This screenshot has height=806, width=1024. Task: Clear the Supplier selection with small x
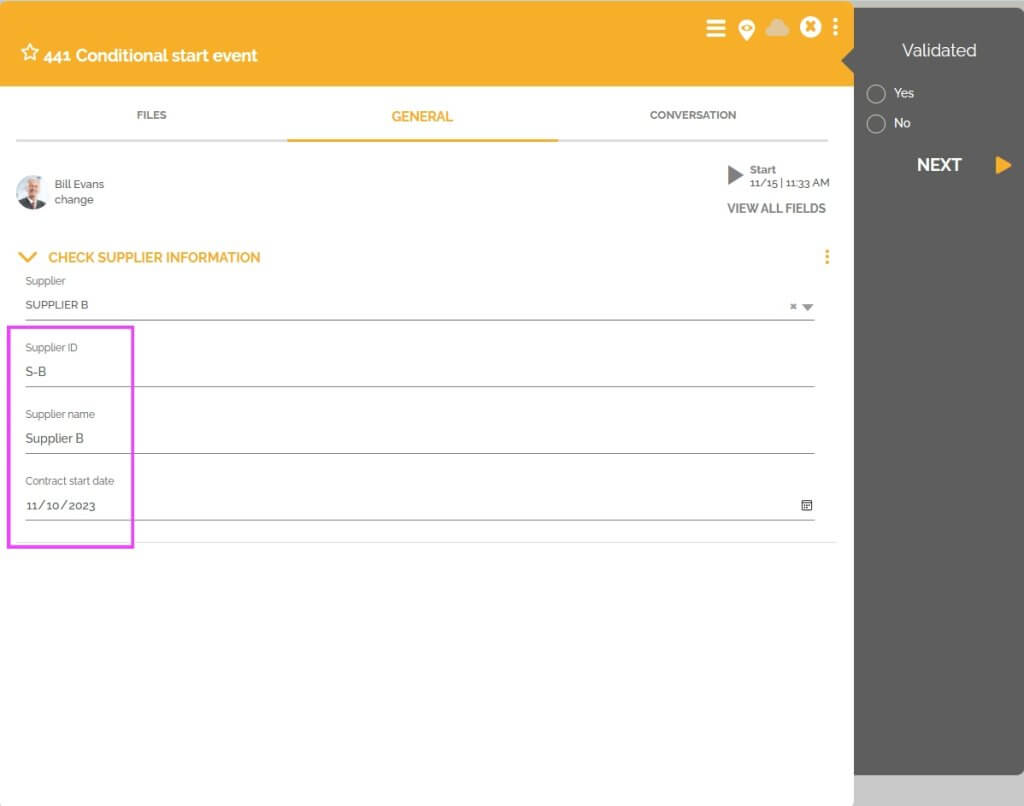click(793, 307)
